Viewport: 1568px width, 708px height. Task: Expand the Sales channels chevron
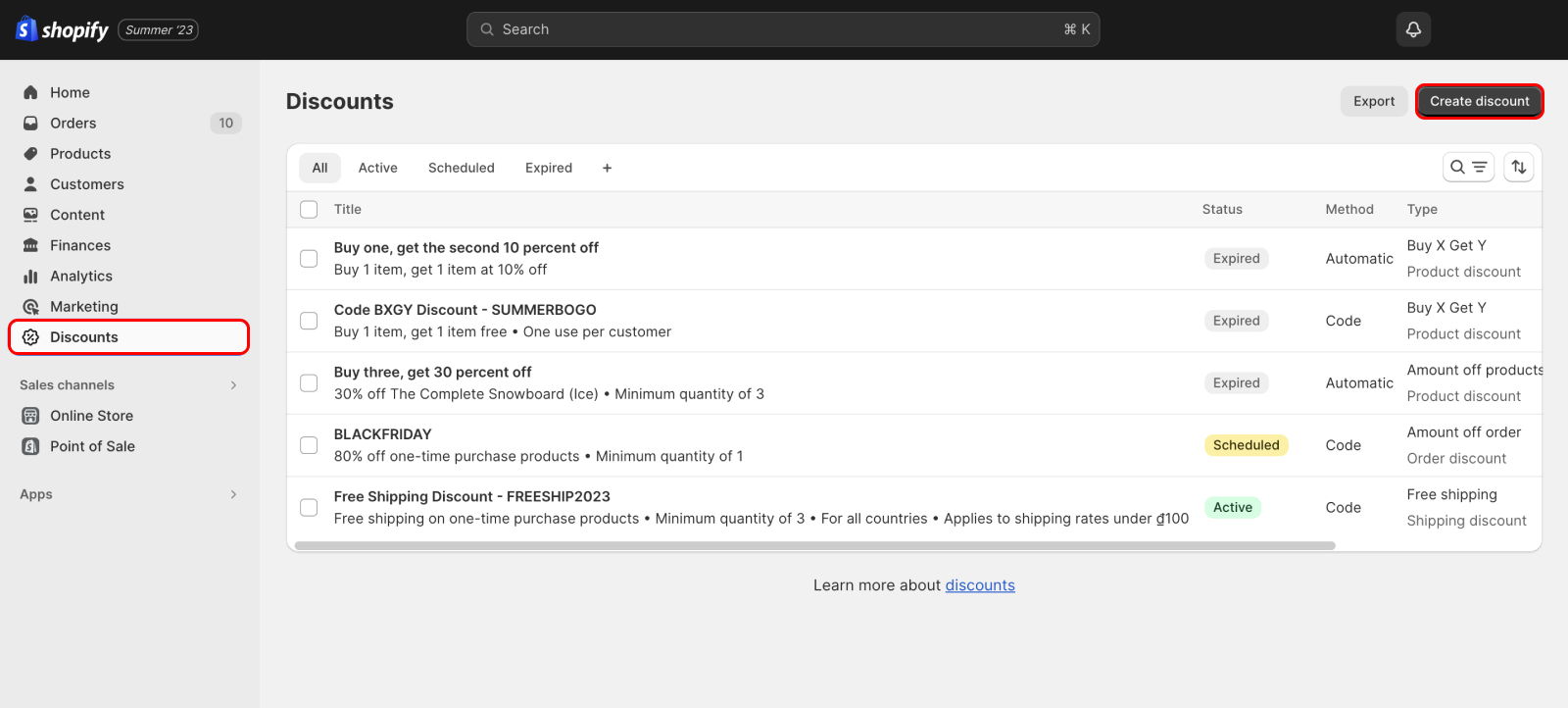[233, 384]
